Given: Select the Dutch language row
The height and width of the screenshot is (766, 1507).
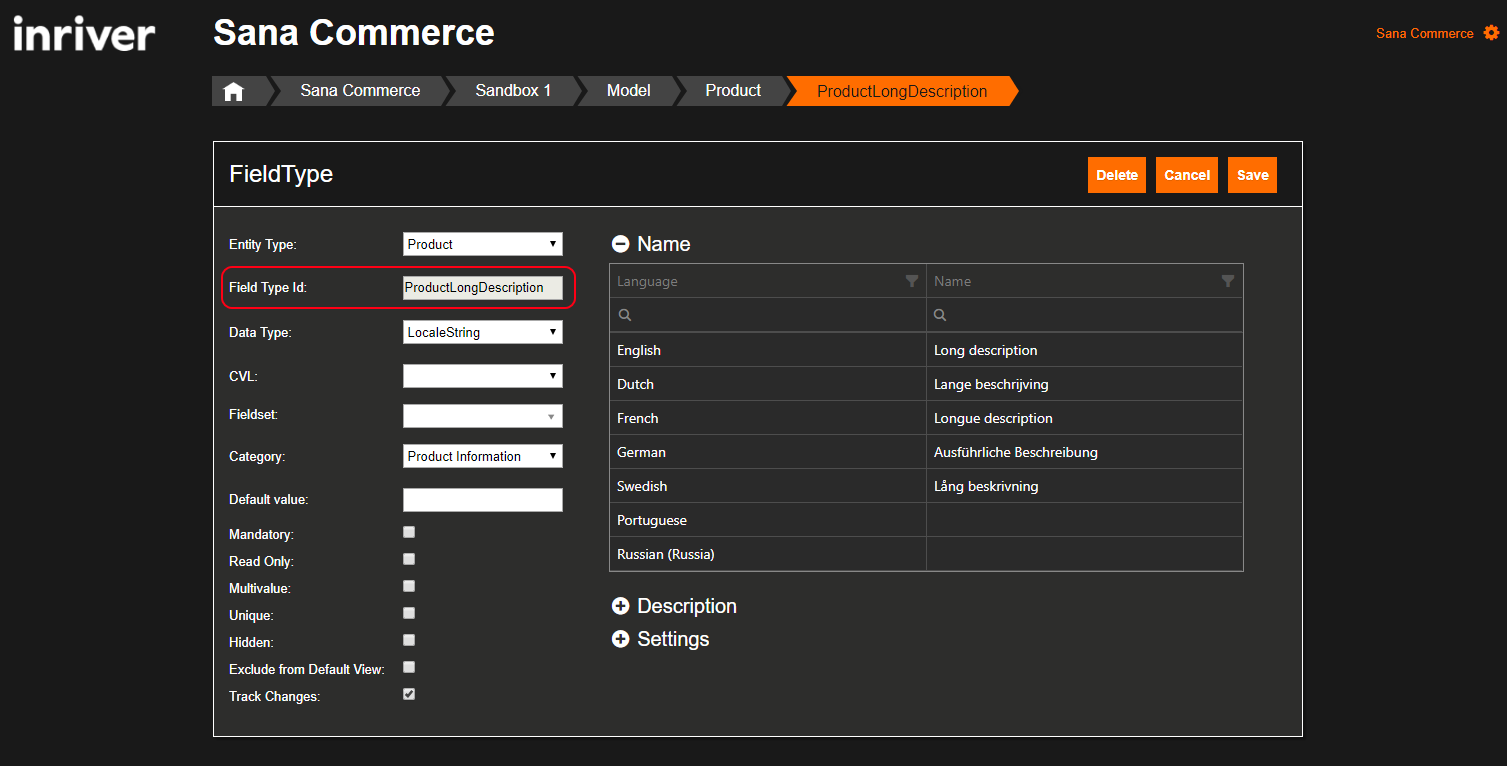Looking at the screenshot, I should [x=926, y=384].
